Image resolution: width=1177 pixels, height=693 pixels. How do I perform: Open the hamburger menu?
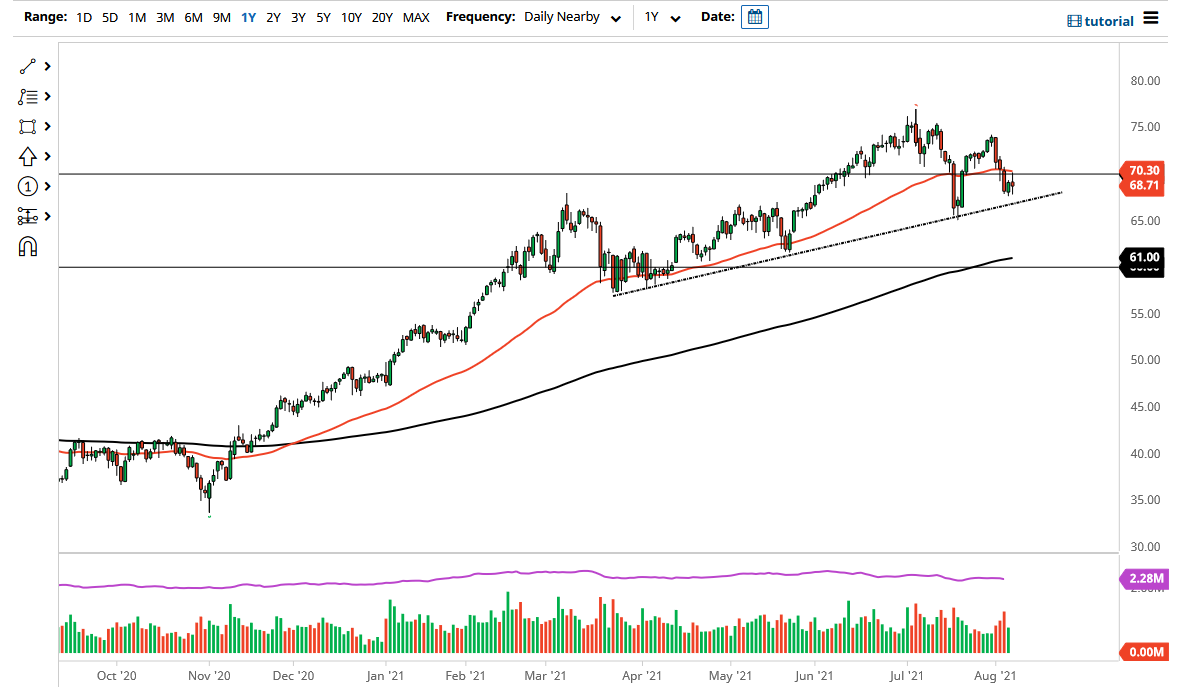click(x=1150, y=17)
